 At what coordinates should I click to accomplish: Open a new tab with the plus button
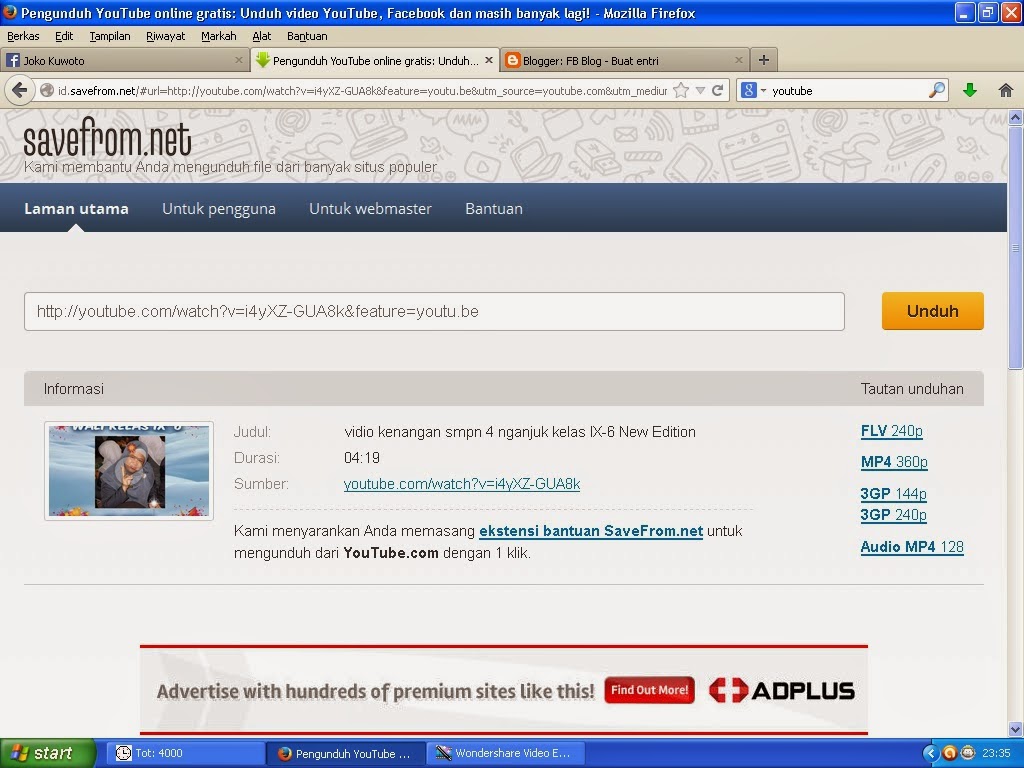pos(763,60)
